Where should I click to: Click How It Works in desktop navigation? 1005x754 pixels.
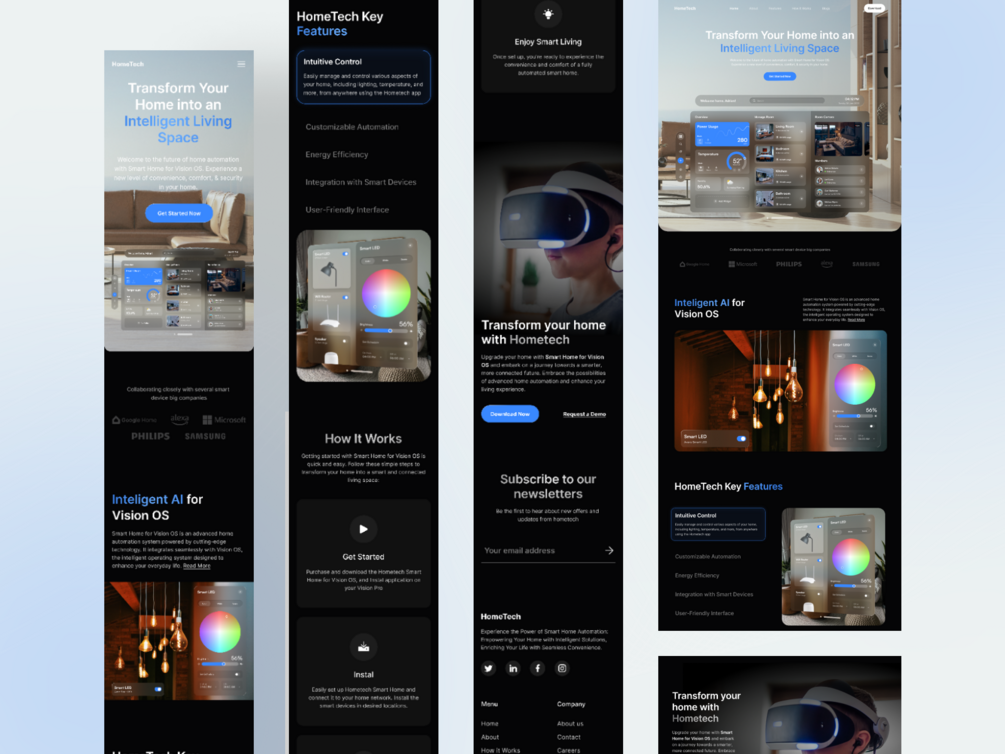coord(801,8)
